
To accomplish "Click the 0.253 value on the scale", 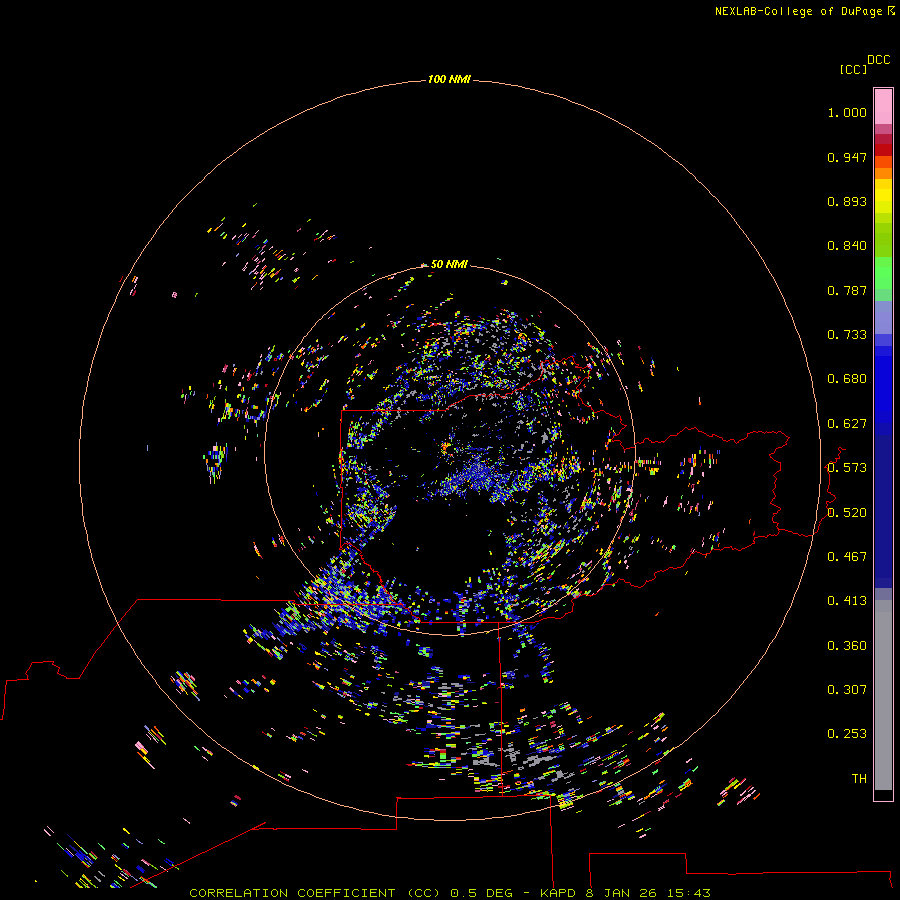I will 847,734.
